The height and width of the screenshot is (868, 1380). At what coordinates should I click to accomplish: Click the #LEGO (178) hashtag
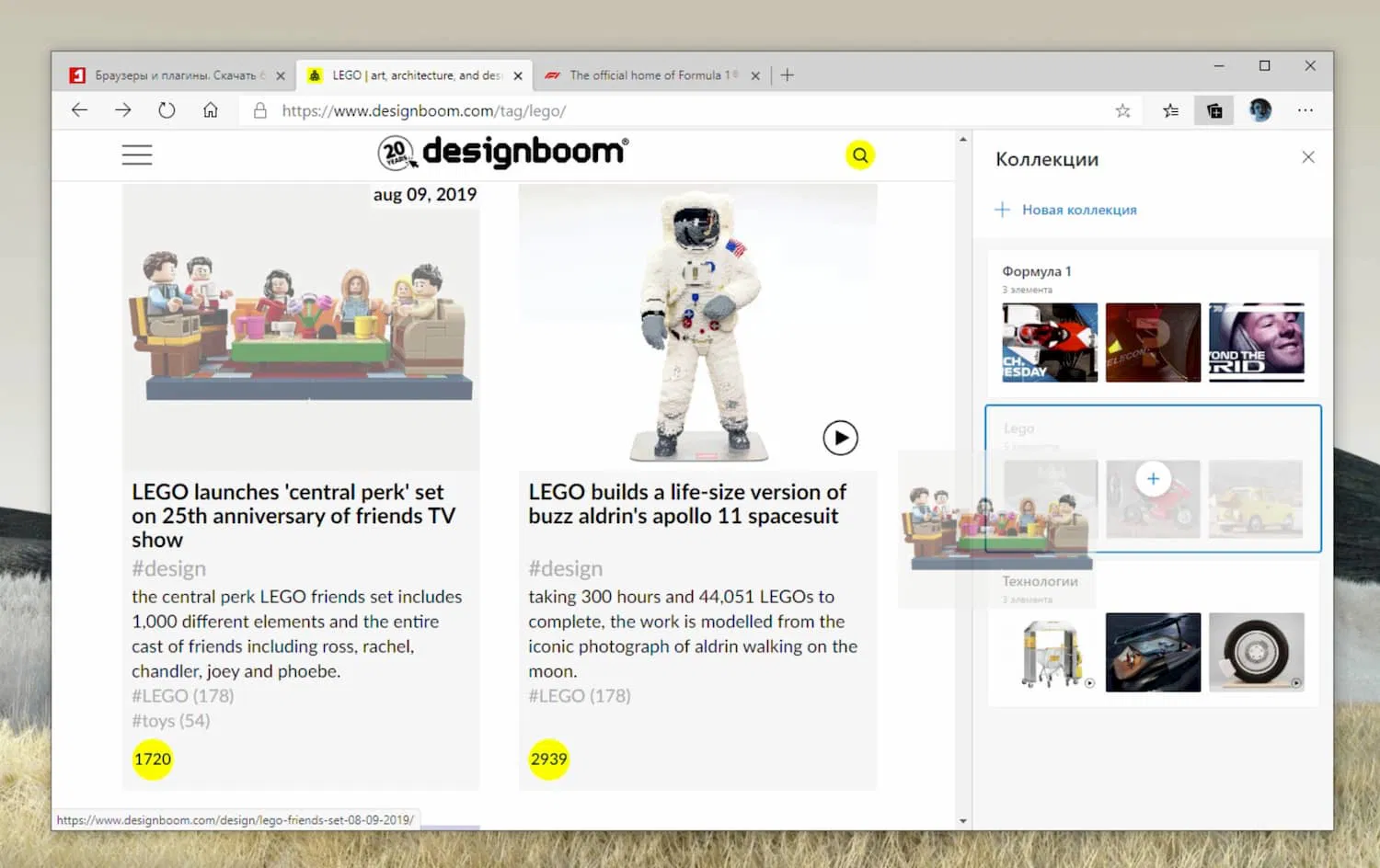(182, 696)
